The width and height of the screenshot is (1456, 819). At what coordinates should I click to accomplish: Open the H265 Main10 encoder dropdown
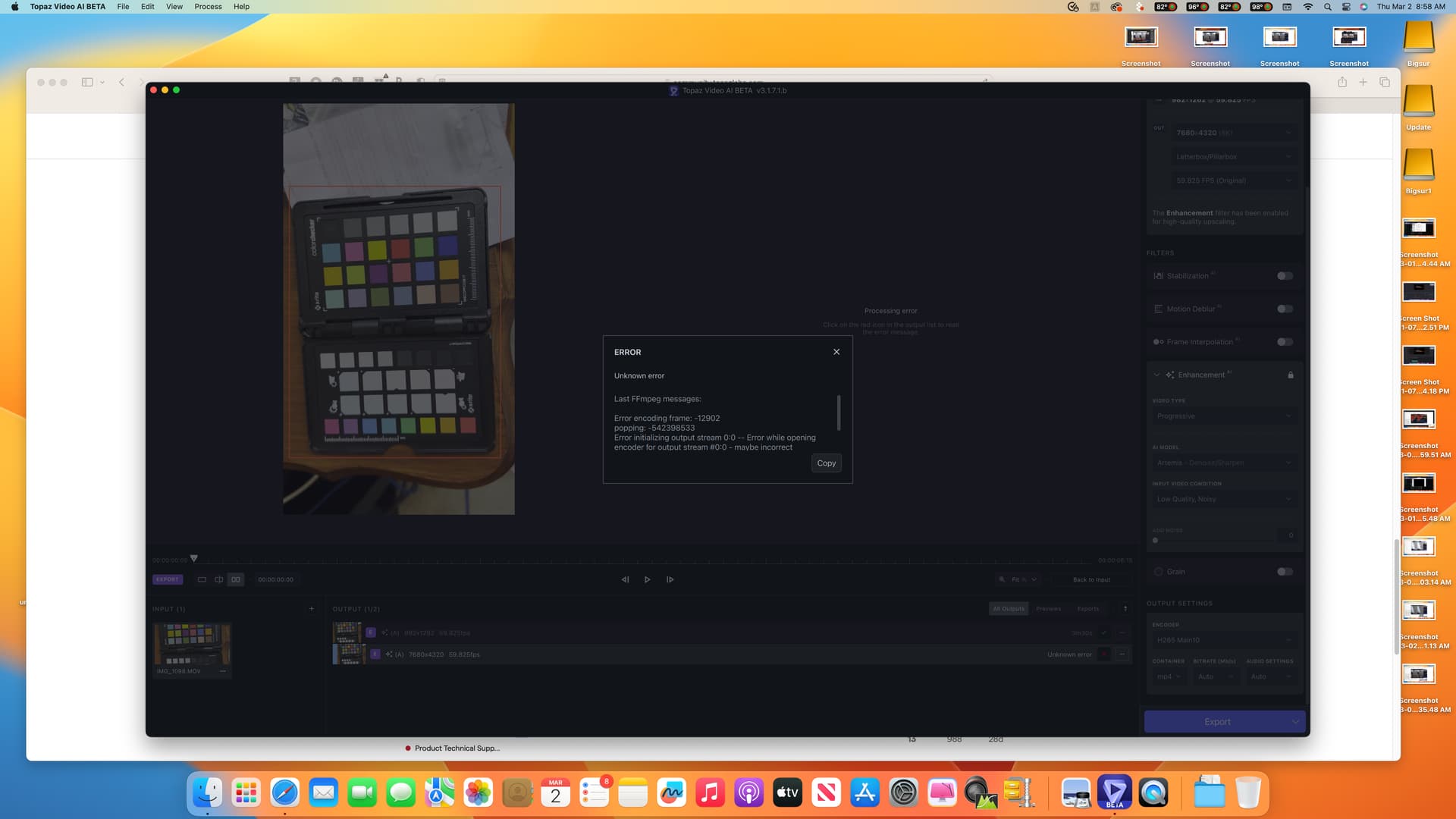coord(1223,640)
